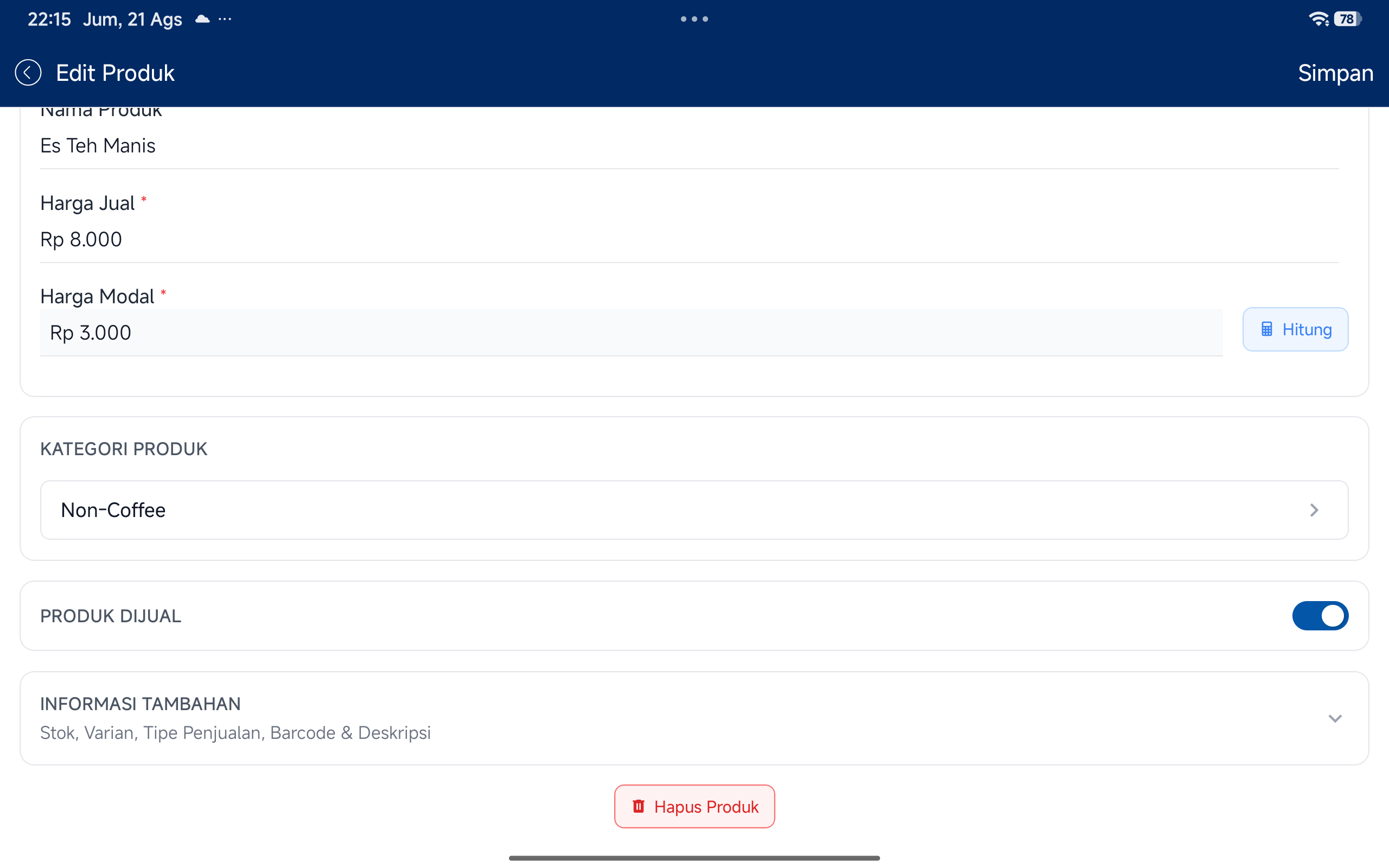The width and height of the screenshot is (1389, 868).
Task: Click the "PRODUK DIJUAL" label
Action: tap(111, 616)
